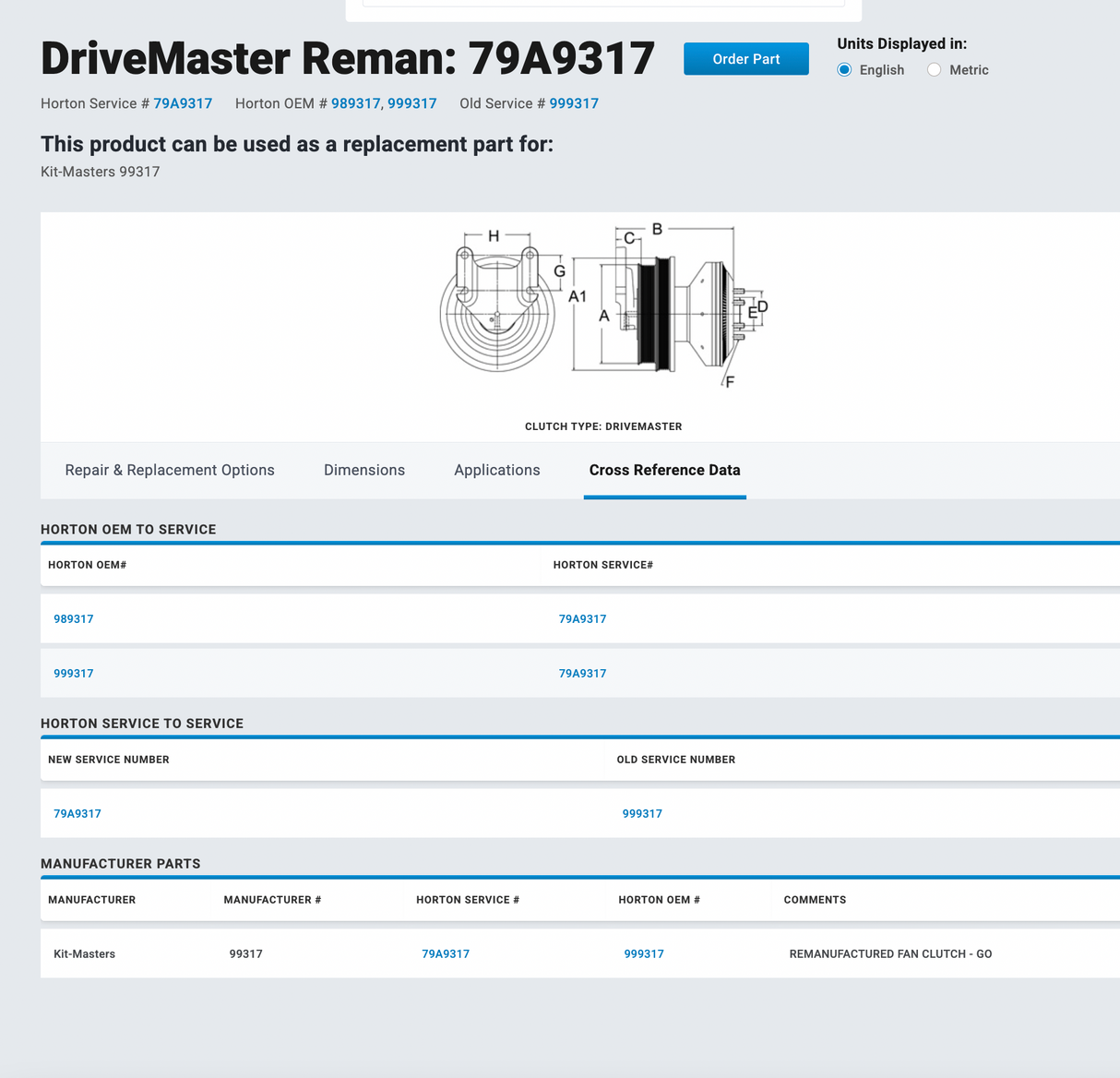
Task: Open Old Service # 999317 header link
Action: pyautogui.click(x=574, y=103)
